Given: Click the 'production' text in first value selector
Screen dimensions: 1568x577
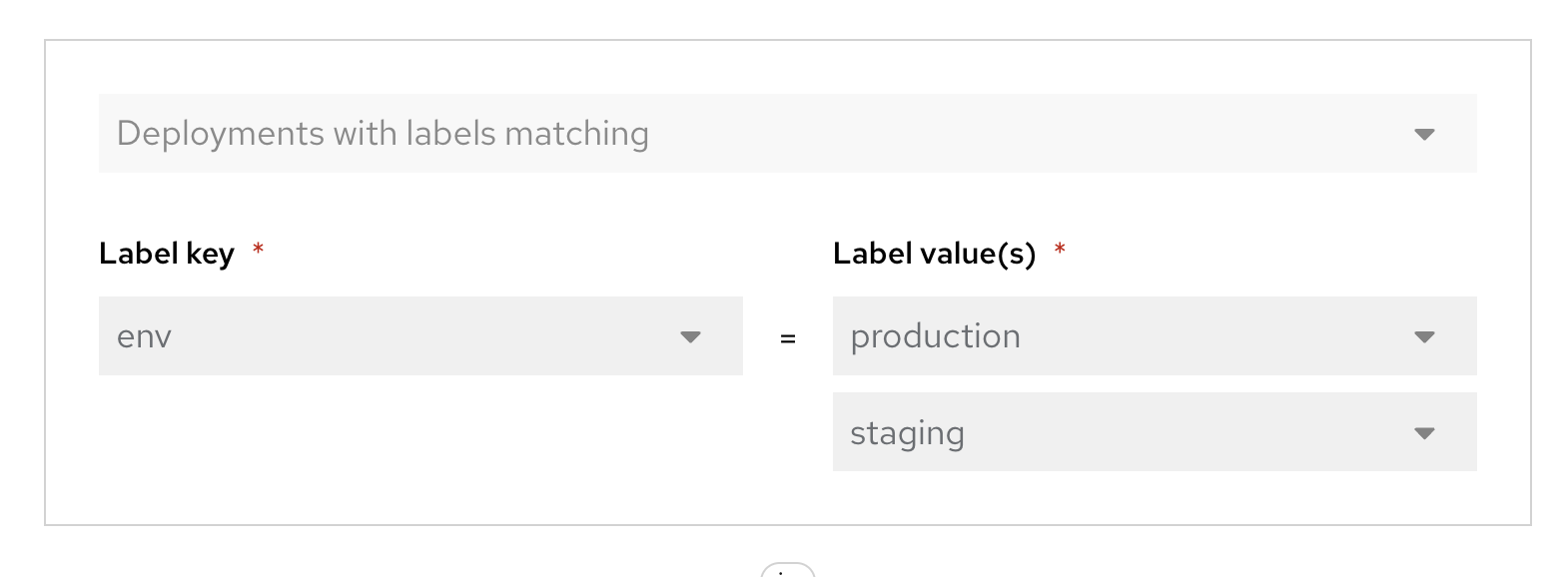Looking at the screenshot, I should 935,337.
